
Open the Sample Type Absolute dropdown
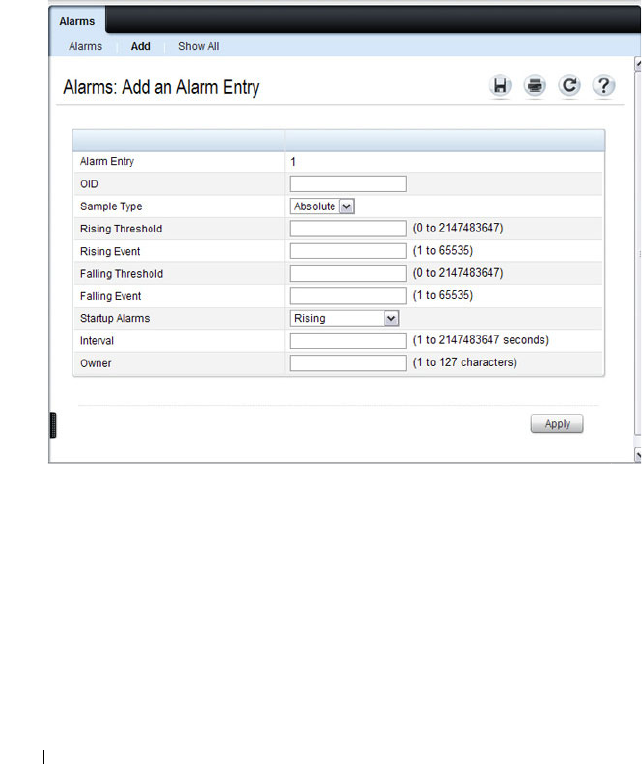pyautogui.click(x=322, y=206)
